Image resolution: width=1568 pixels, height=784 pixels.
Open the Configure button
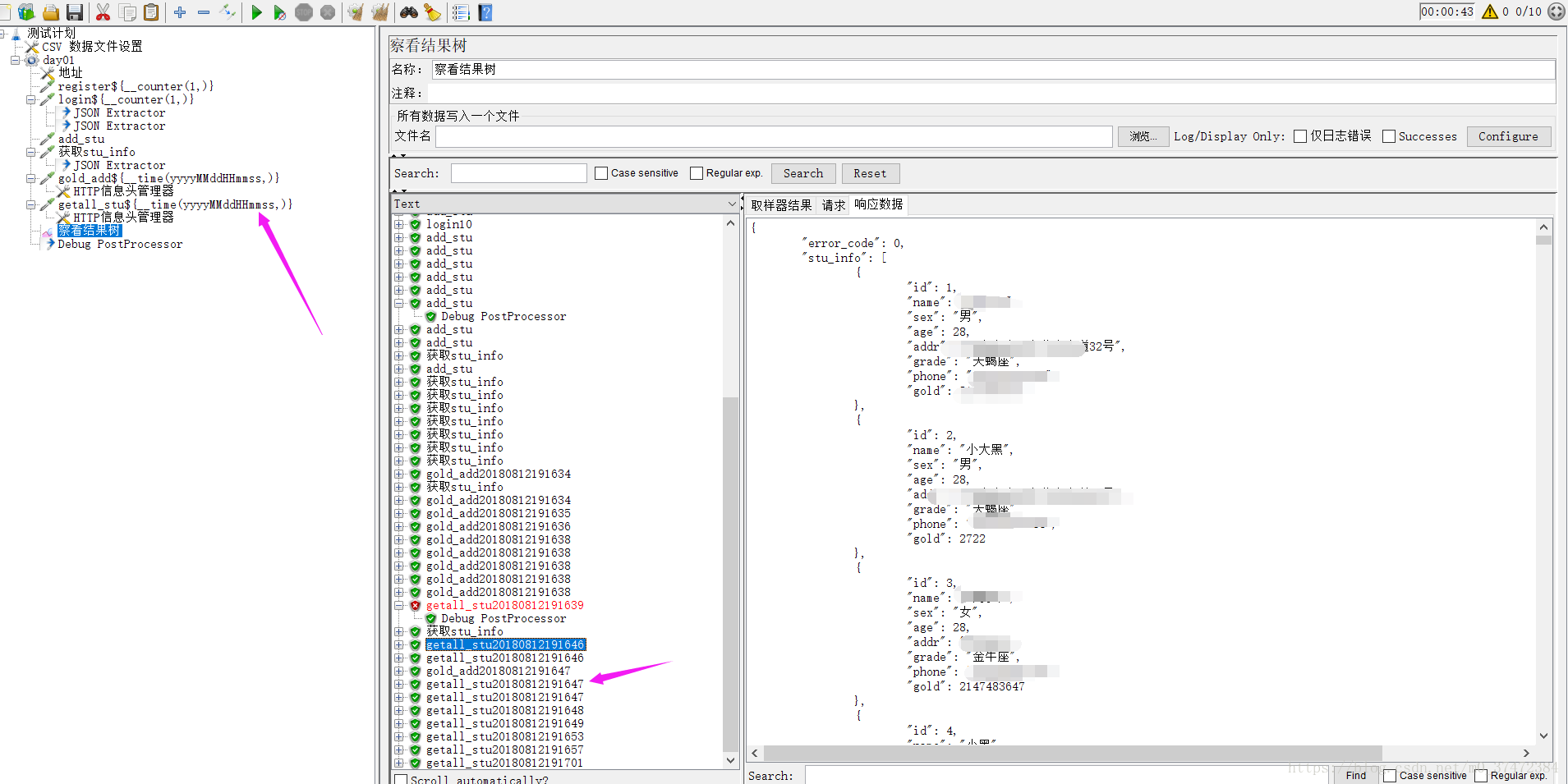pos(1508,136)
